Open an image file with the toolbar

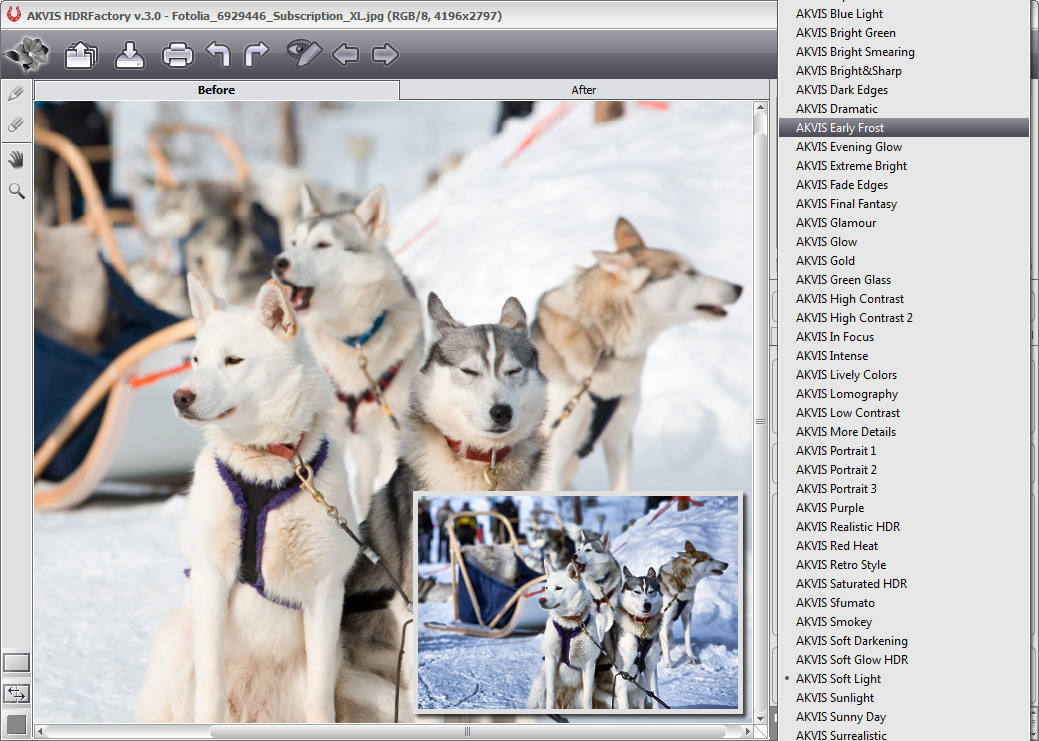pyautogui.click(x=82, y=54)
